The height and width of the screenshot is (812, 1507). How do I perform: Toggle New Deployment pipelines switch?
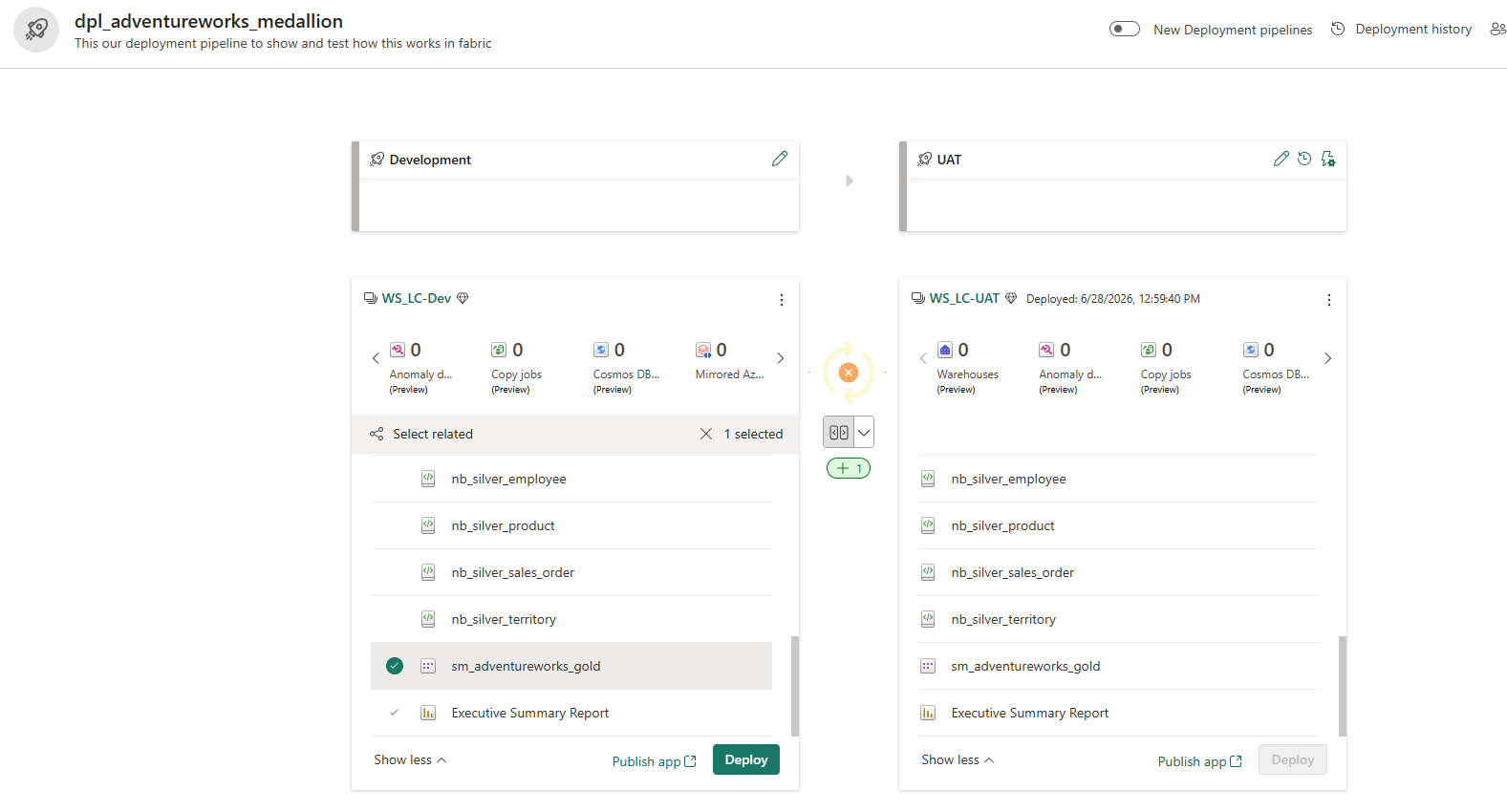coord(1125,29)
